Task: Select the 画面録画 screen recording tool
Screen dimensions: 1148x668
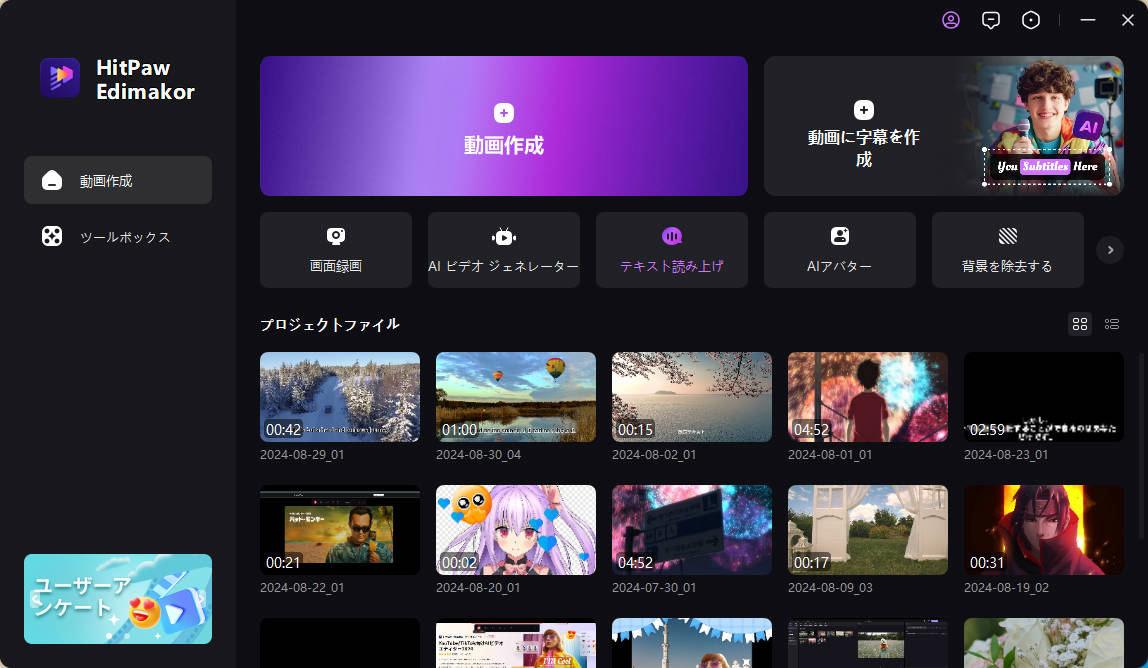Action: [335, 249]
